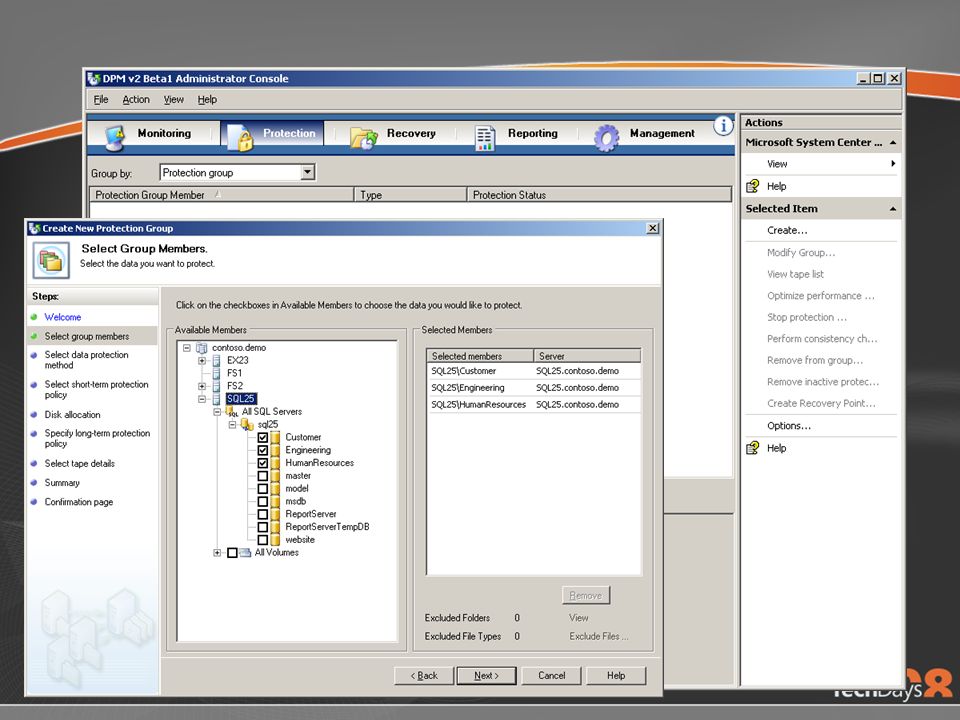Click the All Volumes drive icon
960x720 pixels.
point(245,553)
